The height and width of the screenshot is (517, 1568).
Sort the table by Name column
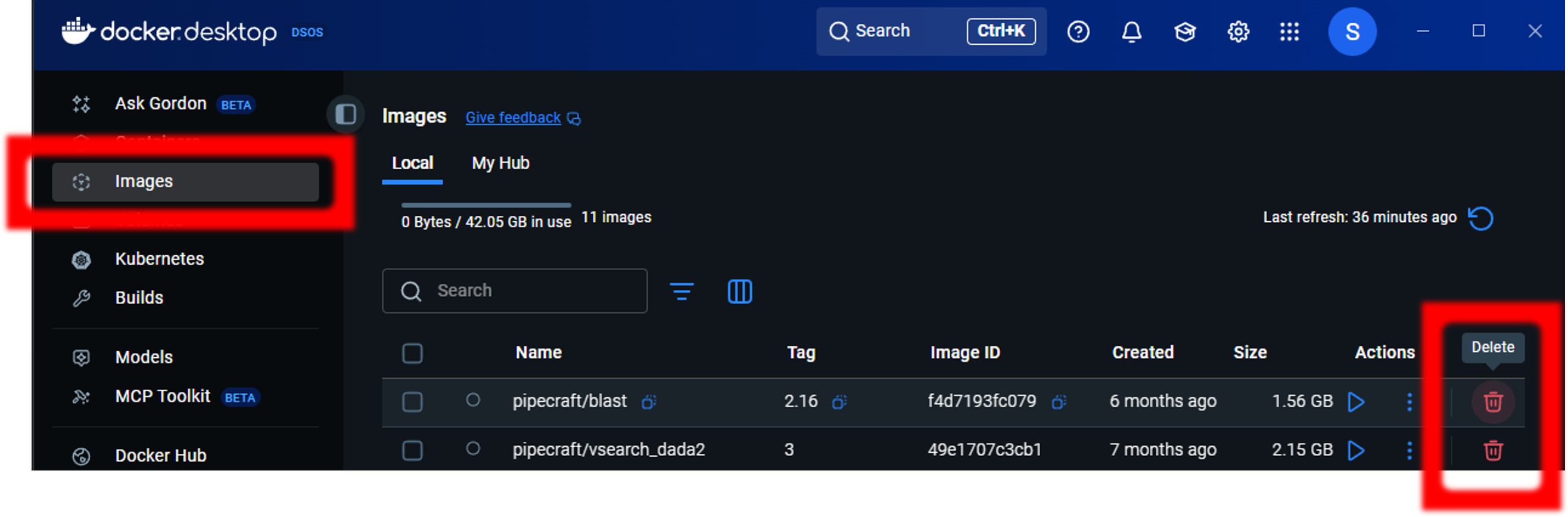click(x=538, y=352)
